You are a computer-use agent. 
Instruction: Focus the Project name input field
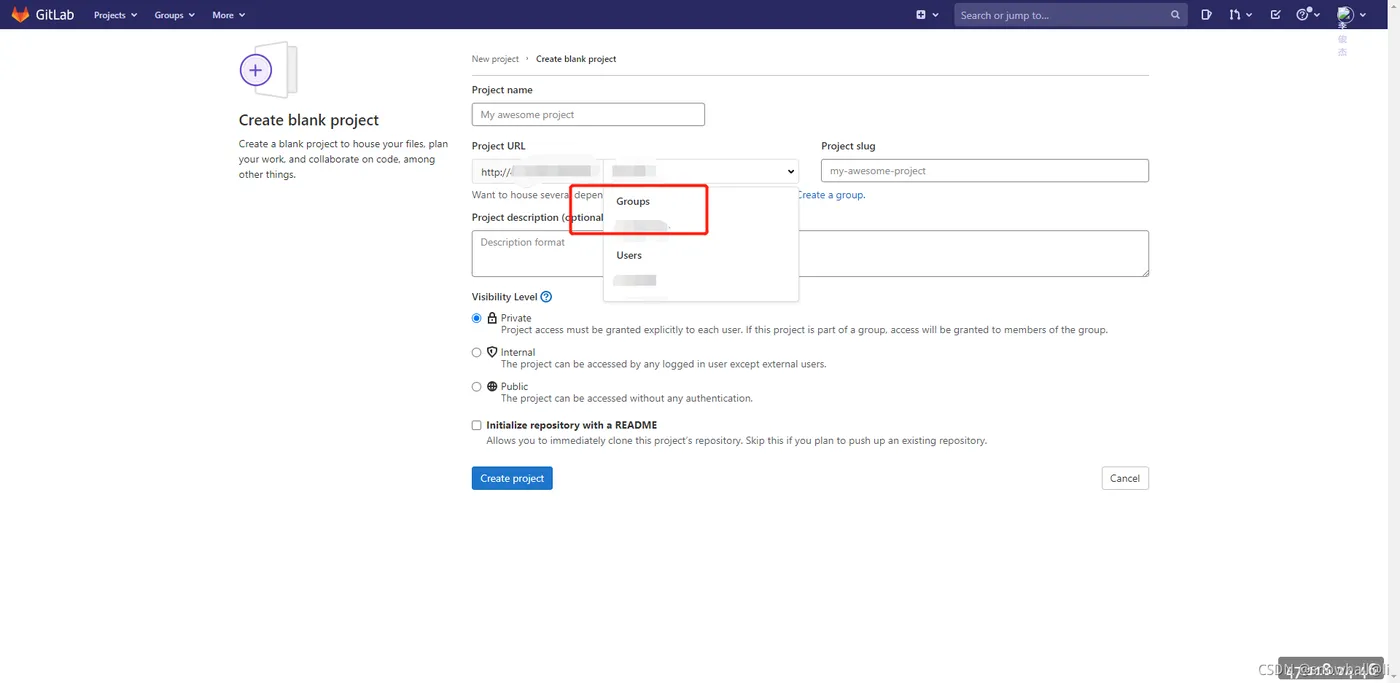pyautogui.click(x=588, y=115)
